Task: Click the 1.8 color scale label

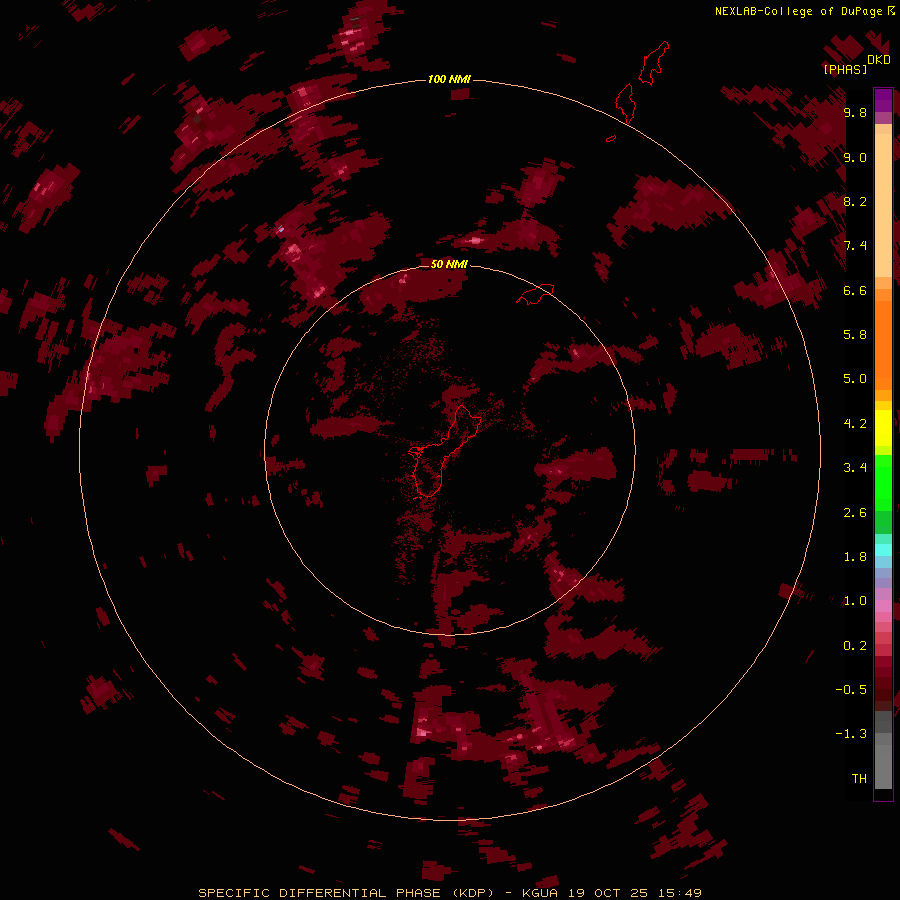Action: pos(855,557)
